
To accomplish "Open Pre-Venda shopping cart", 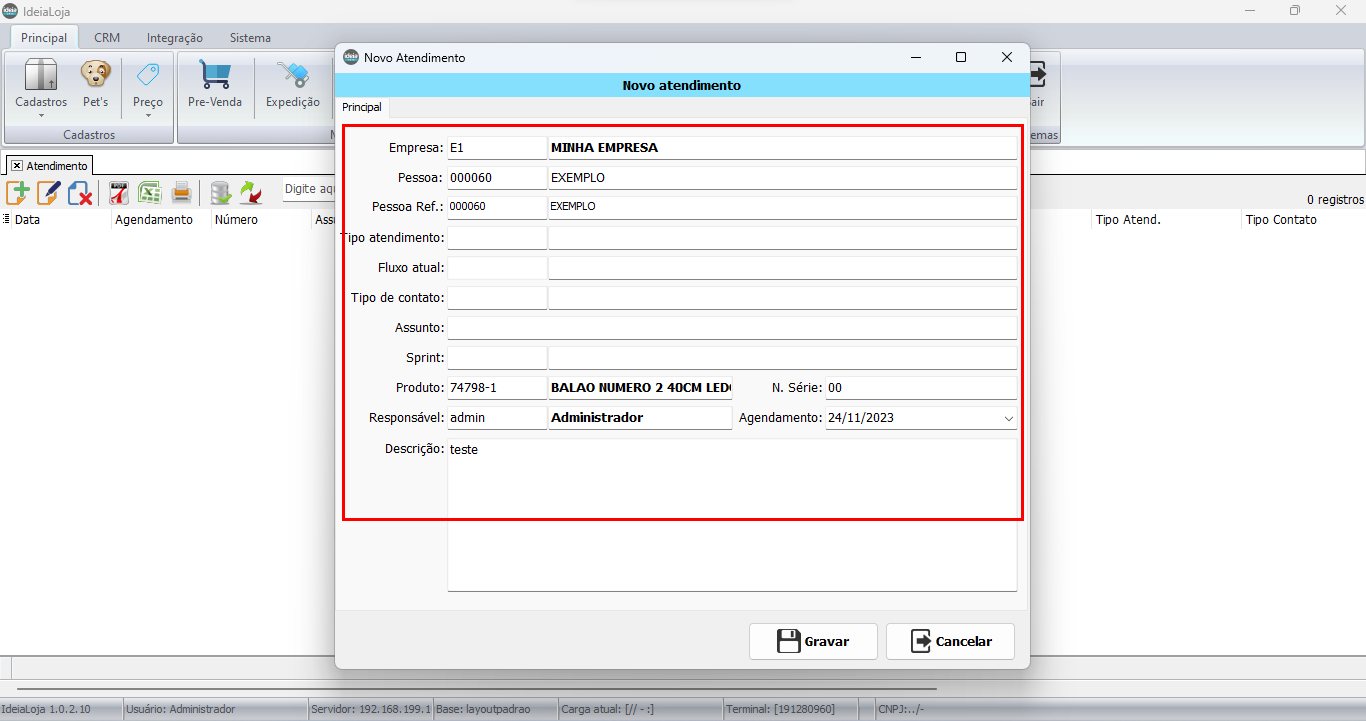I will 214,84.
